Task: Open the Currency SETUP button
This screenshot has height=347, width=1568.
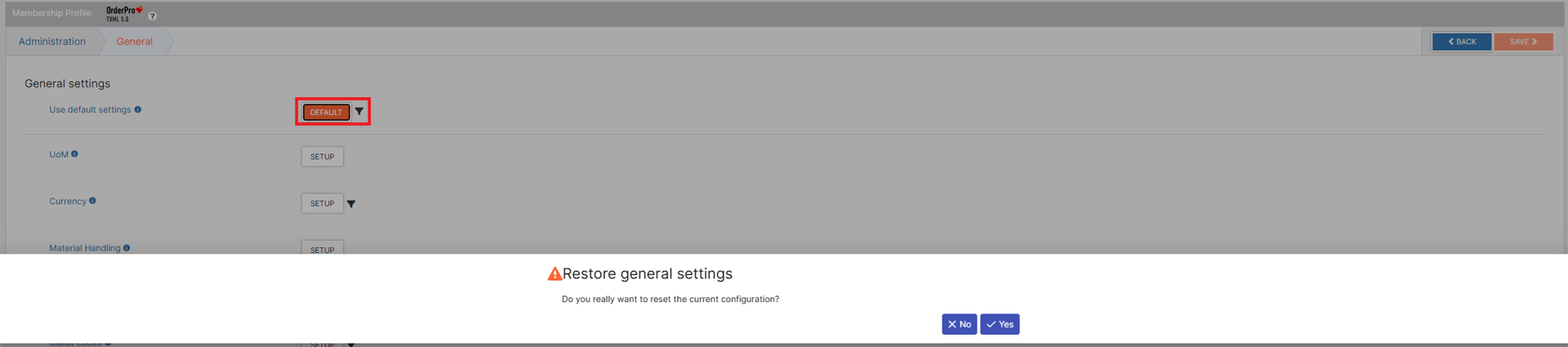Action: click(x=322, y=203)
